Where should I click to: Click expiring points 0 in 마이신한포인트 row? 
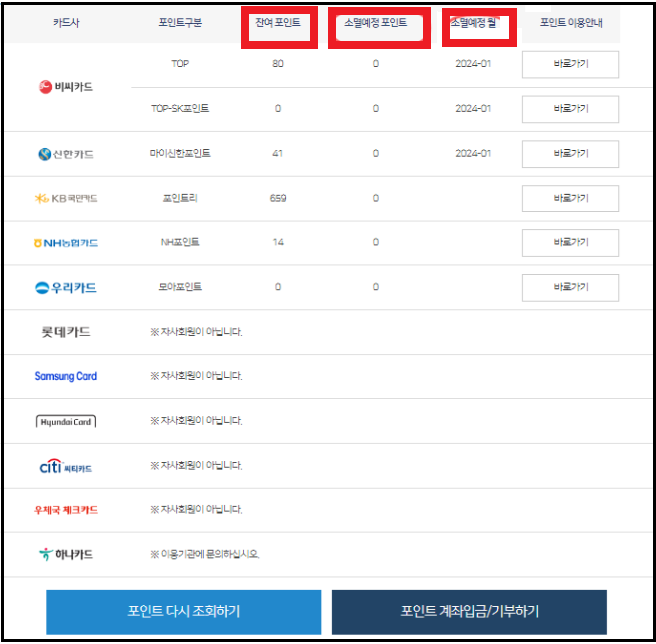click(x=376, y=154)
